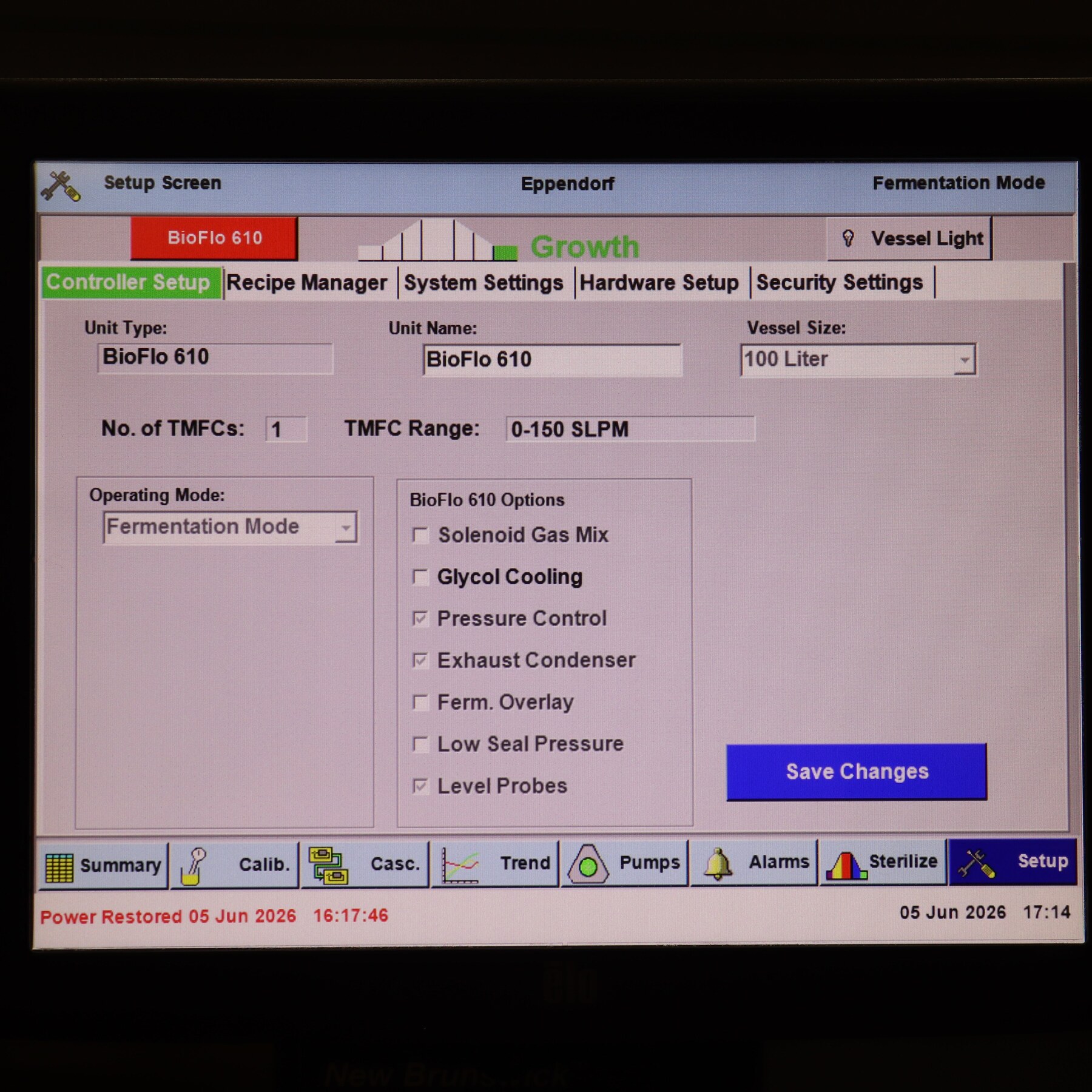
Task: Click the Setup tools icon in bottom bar
Action: tap(976, 863)
